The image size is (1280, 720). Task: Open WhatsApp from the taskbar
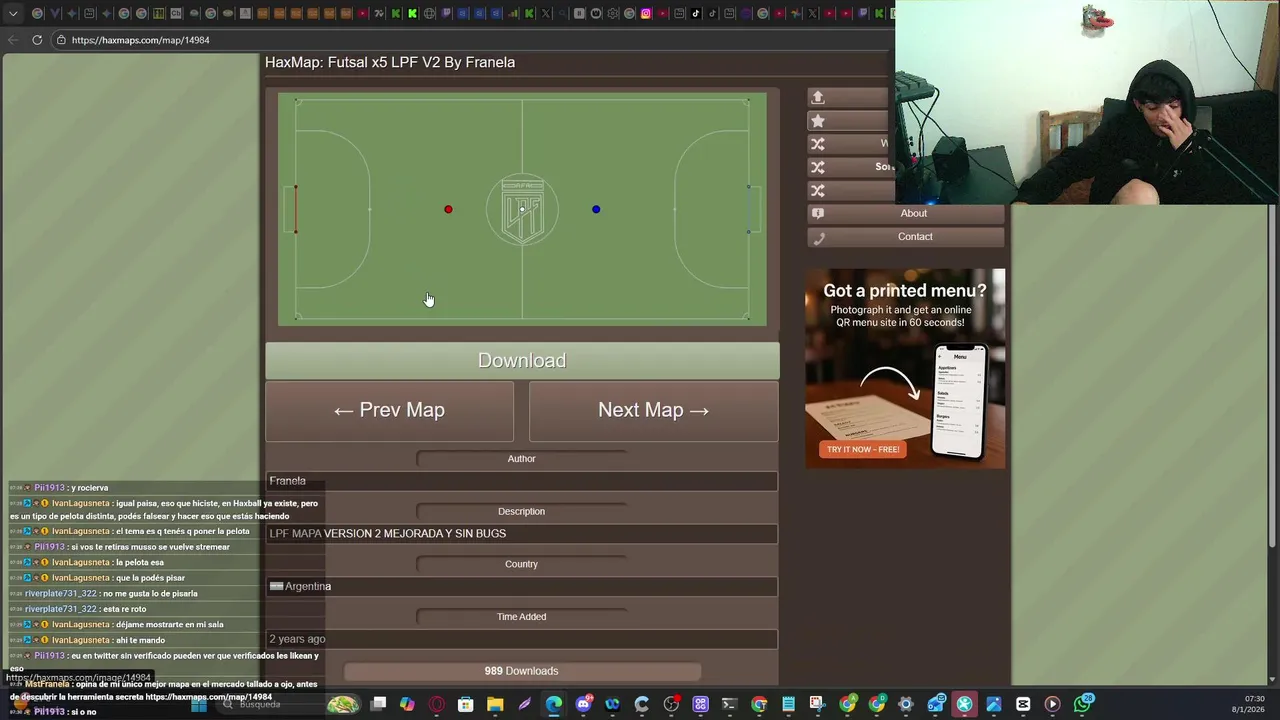pyautogui.click(x=1082, y=705)
